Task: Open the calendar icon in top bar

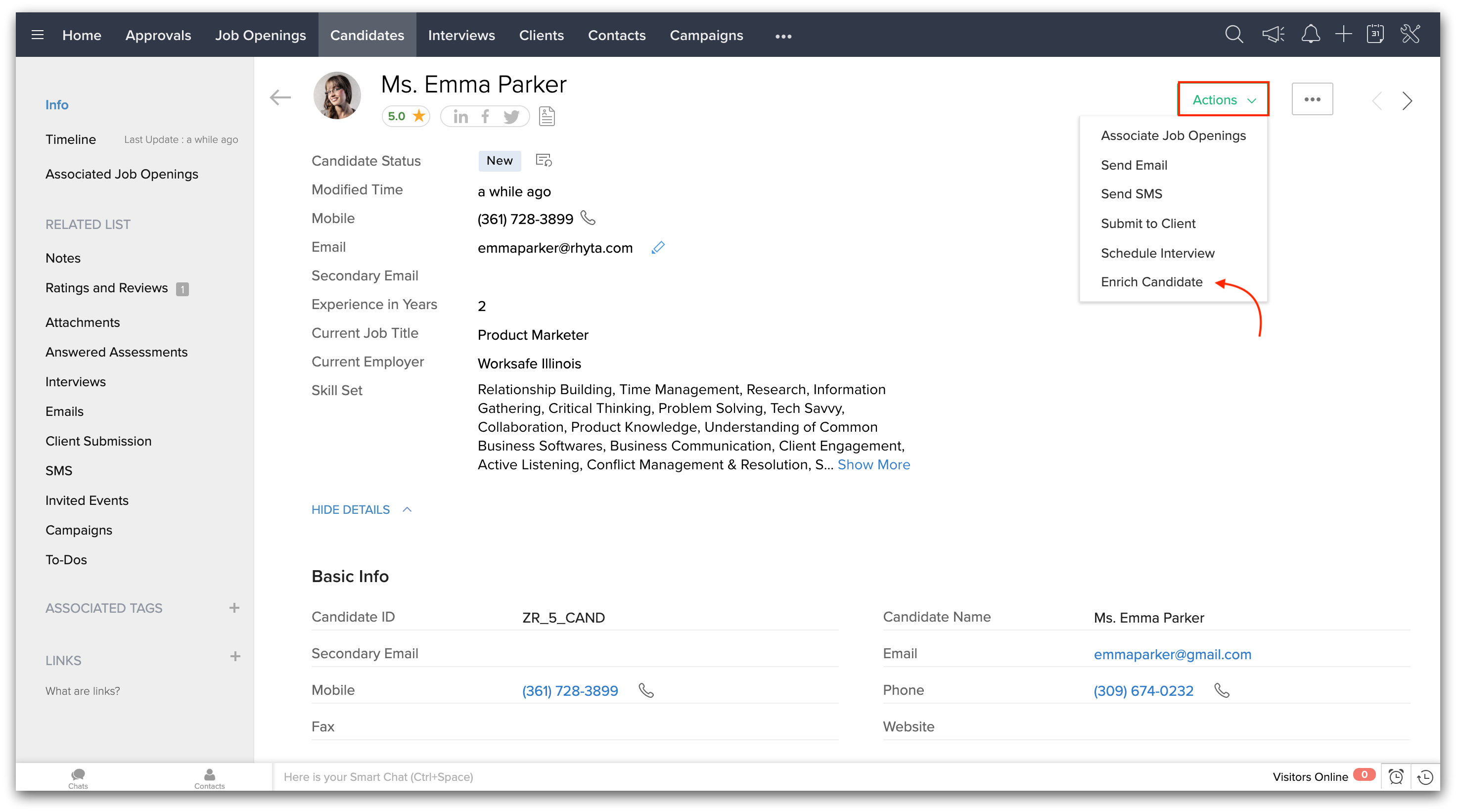Action: 1375,35
